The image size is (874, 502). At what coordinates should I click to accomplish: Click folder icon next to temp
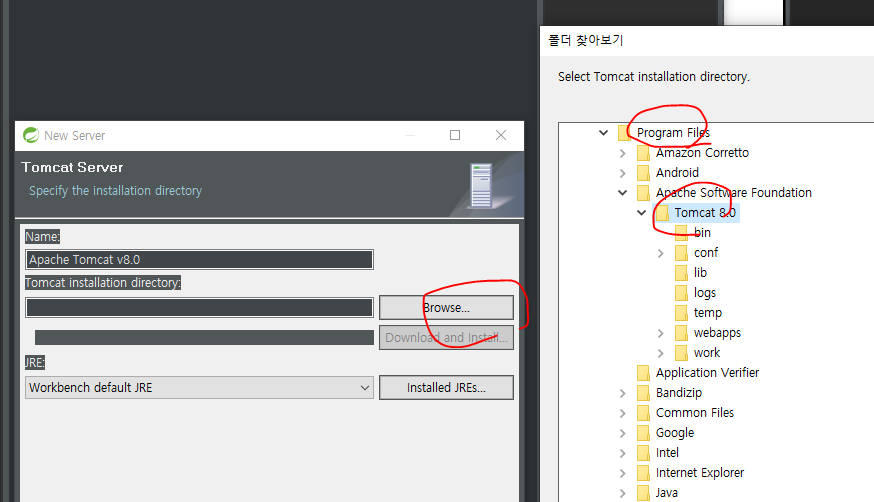681,313
